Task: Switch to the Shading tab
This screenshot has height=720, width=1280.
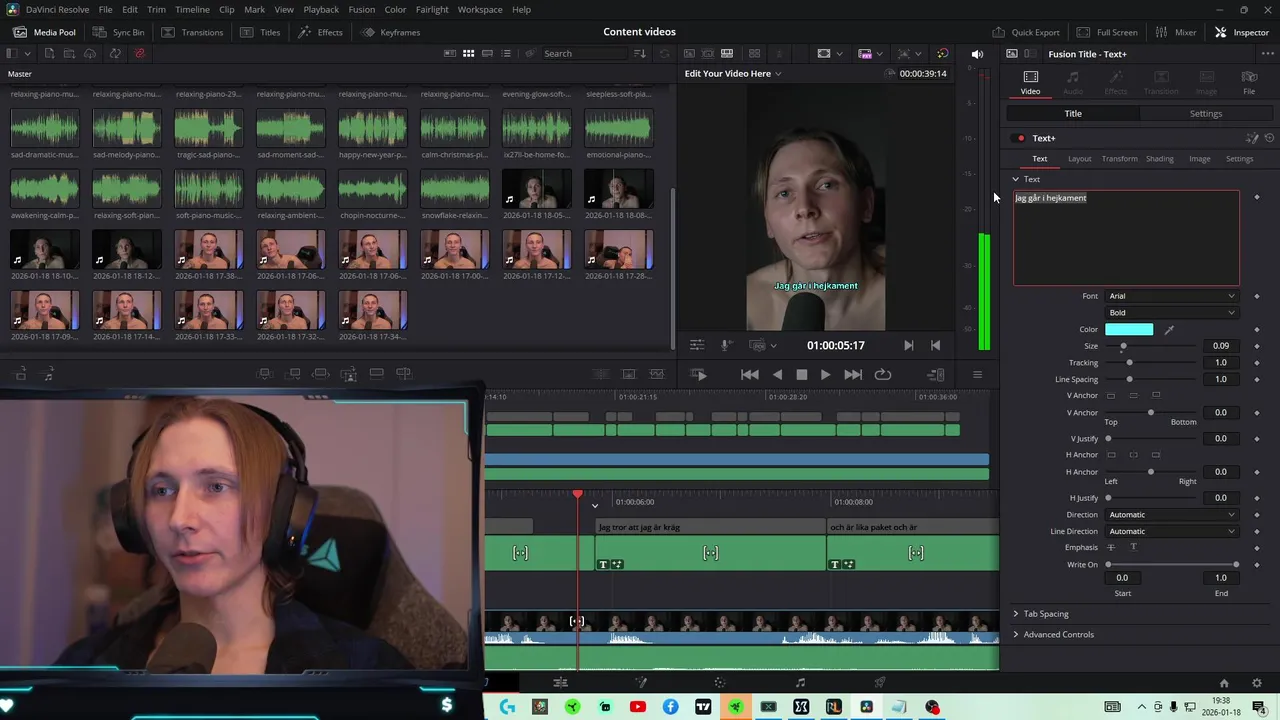Action: click(x=1159, y=158)
